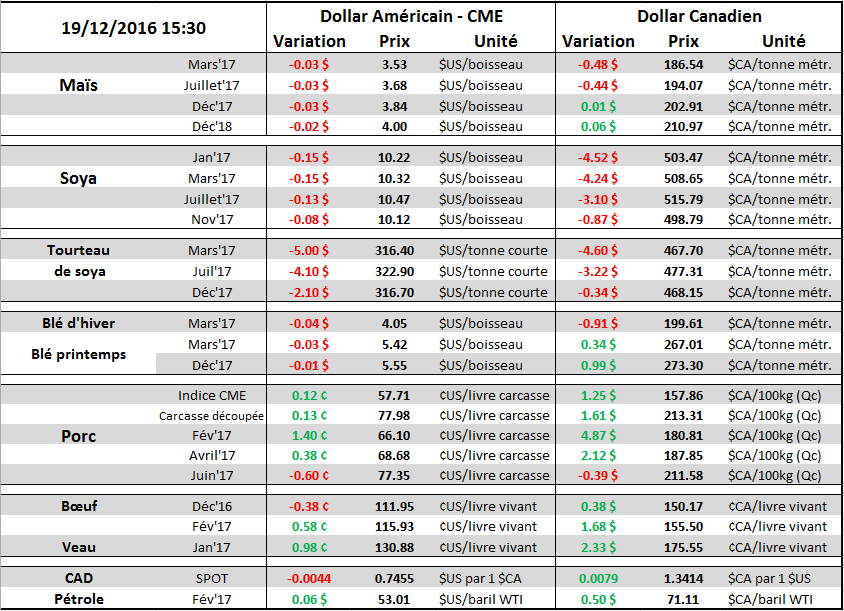Select the SPOT contract cell
Screen dimensions: 844x611
(211, 578)
